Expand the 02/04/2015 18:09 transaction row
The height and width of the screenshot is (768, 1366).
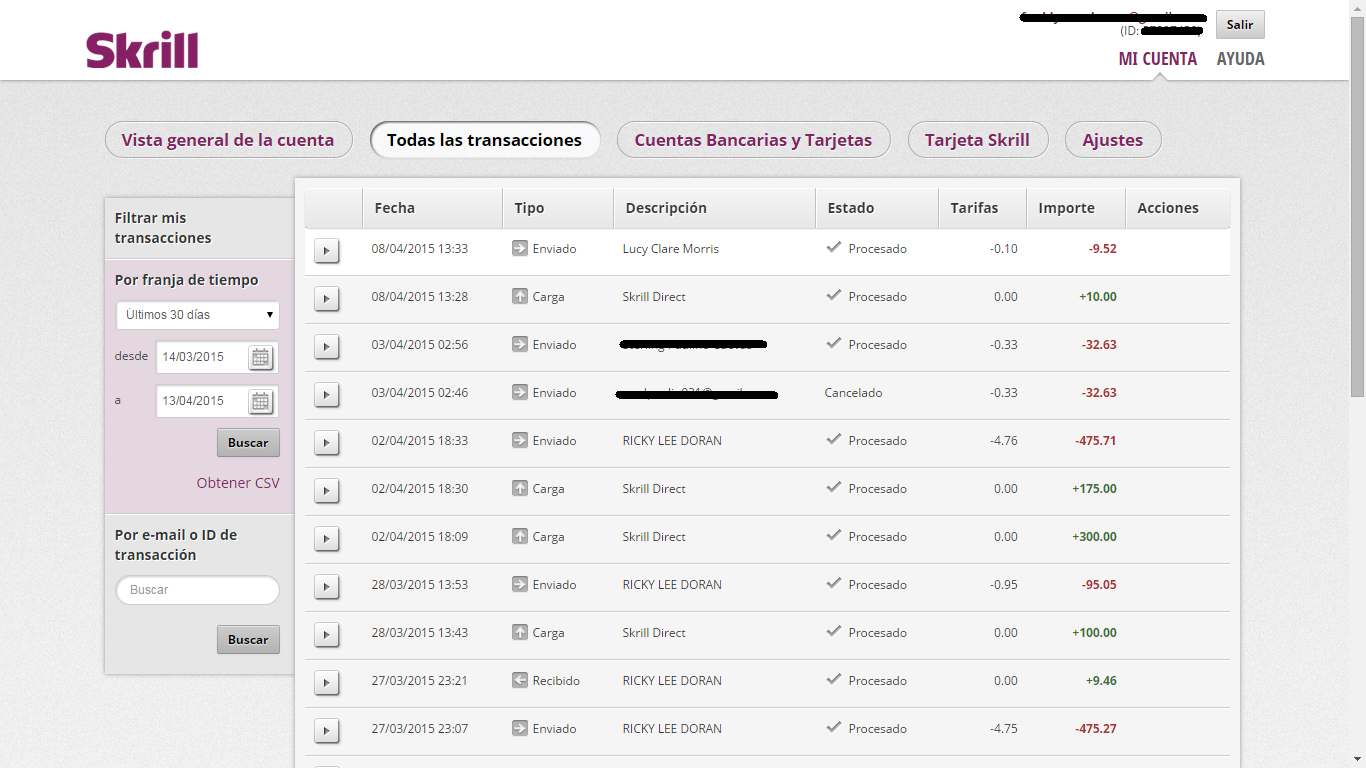327,538
